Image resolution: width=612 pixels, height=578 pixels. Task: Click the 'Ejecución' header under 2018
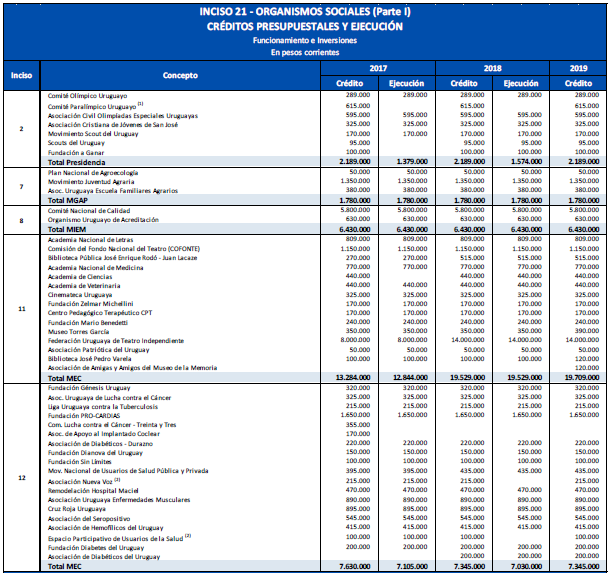[x=521, y=83]
